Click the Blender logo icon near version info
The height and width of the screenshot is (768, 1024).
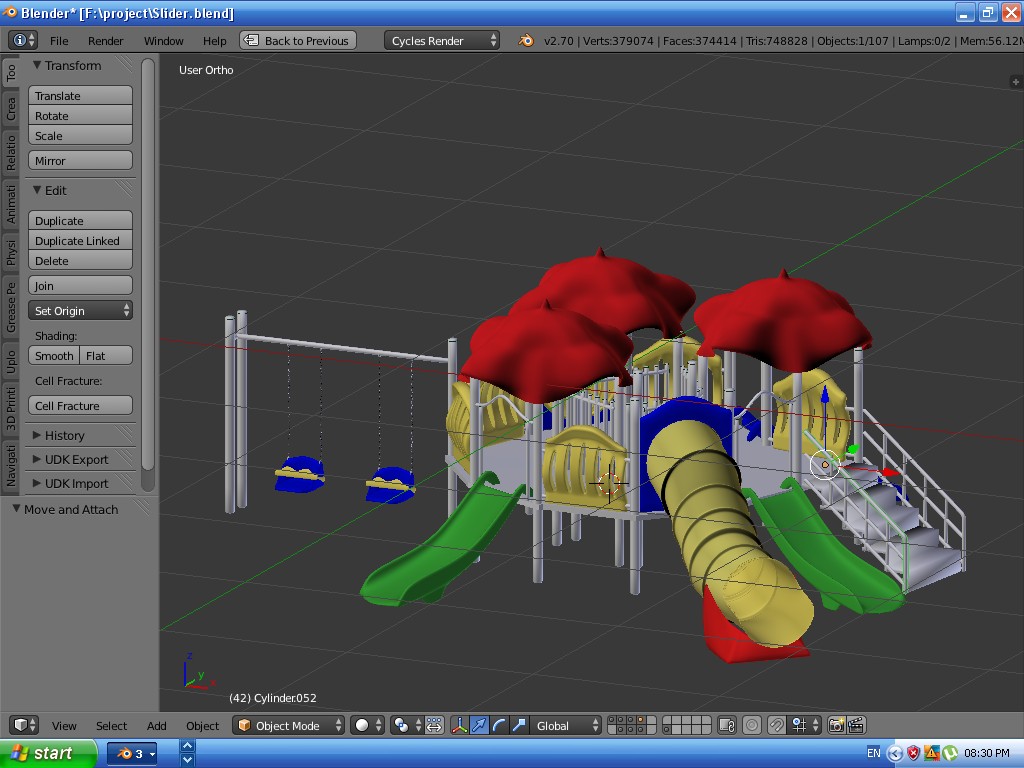[x=526, y=41]
